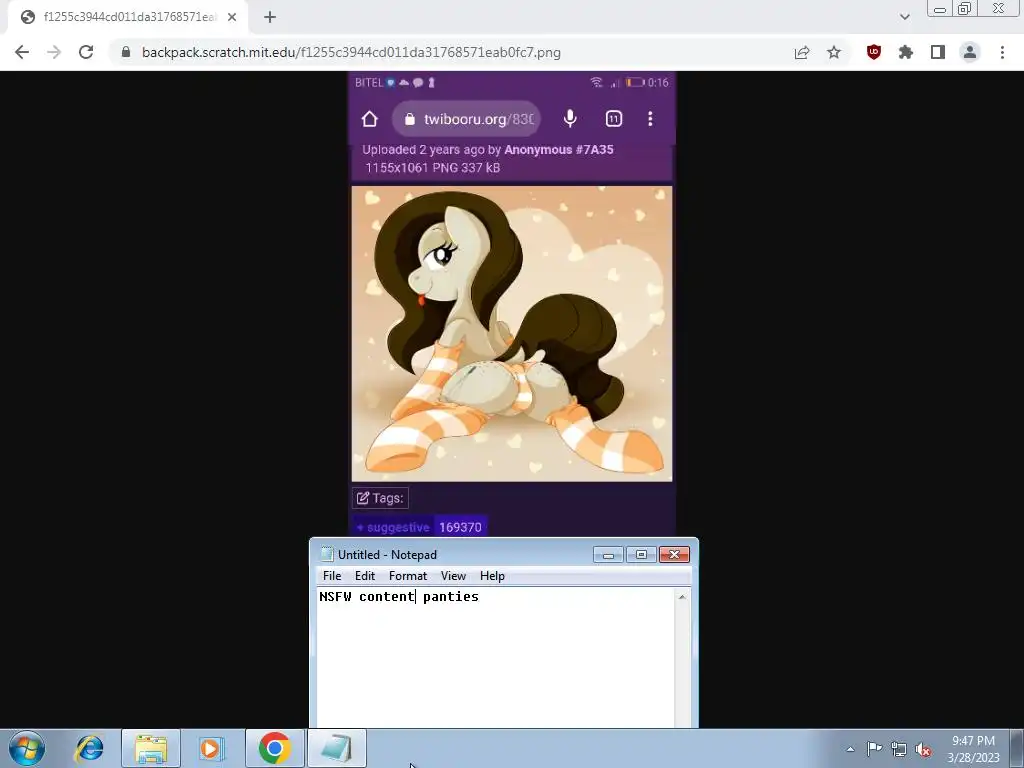1024x768 pixels.
Task: Open the network tray icon
Action: 899,749
